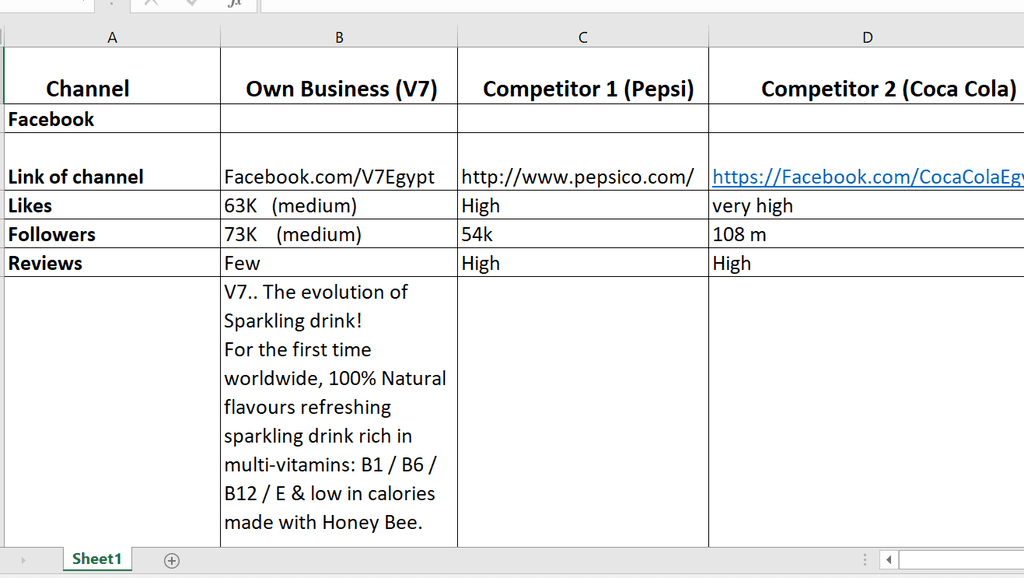Click the sheet tab navigation arrow

(23, 560)
